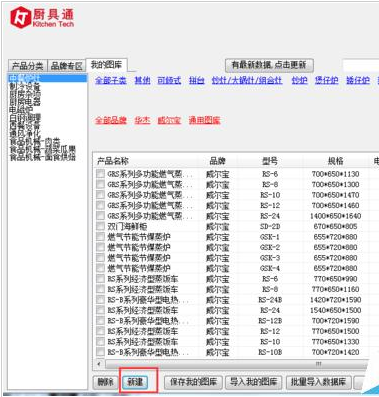Screen dimensions: 379x397
Task: Open the 矮仔炉 subcategory link
Action: tap(358, 80)
